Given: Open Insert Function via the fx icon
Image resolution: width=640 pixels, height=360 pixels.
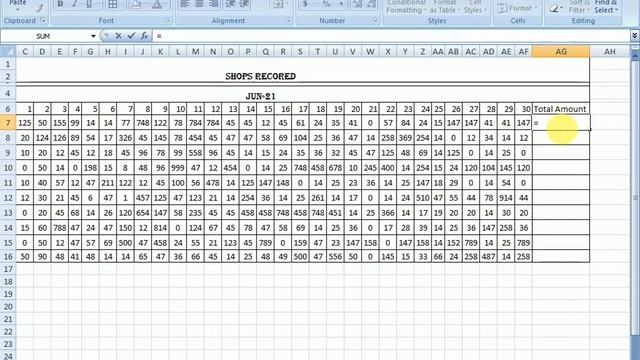Looking at the screenshot, I should (x=144, y=36).
